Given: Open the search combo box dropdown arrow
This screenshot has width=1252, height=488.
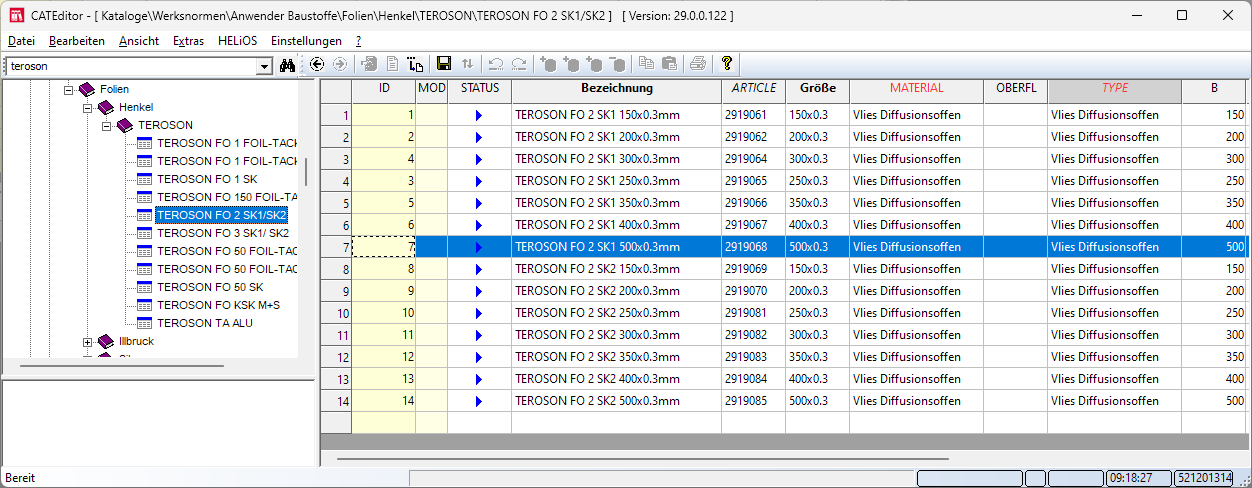Looking at the screenshot, I should [264, 66].
